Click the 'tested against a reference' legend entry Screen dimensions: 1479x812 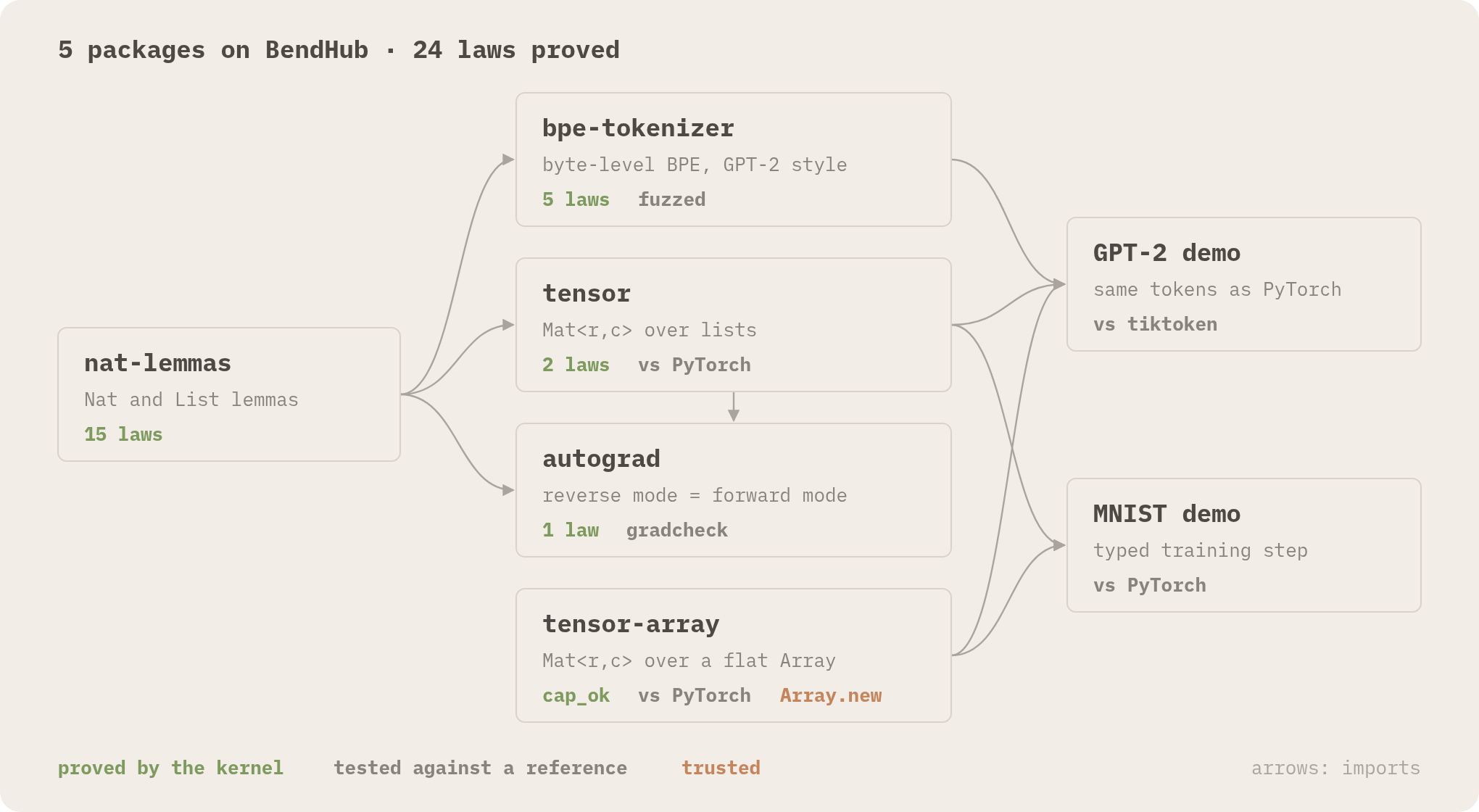point(480,768)
